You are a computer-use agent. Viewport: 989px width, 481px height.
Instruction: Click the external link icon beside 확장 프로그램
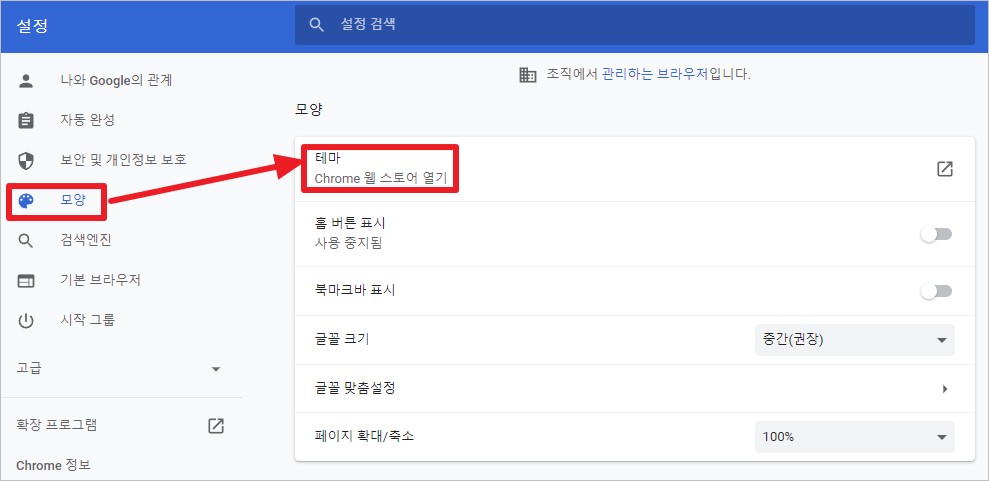pyautogui.click(x=216, y=426)
